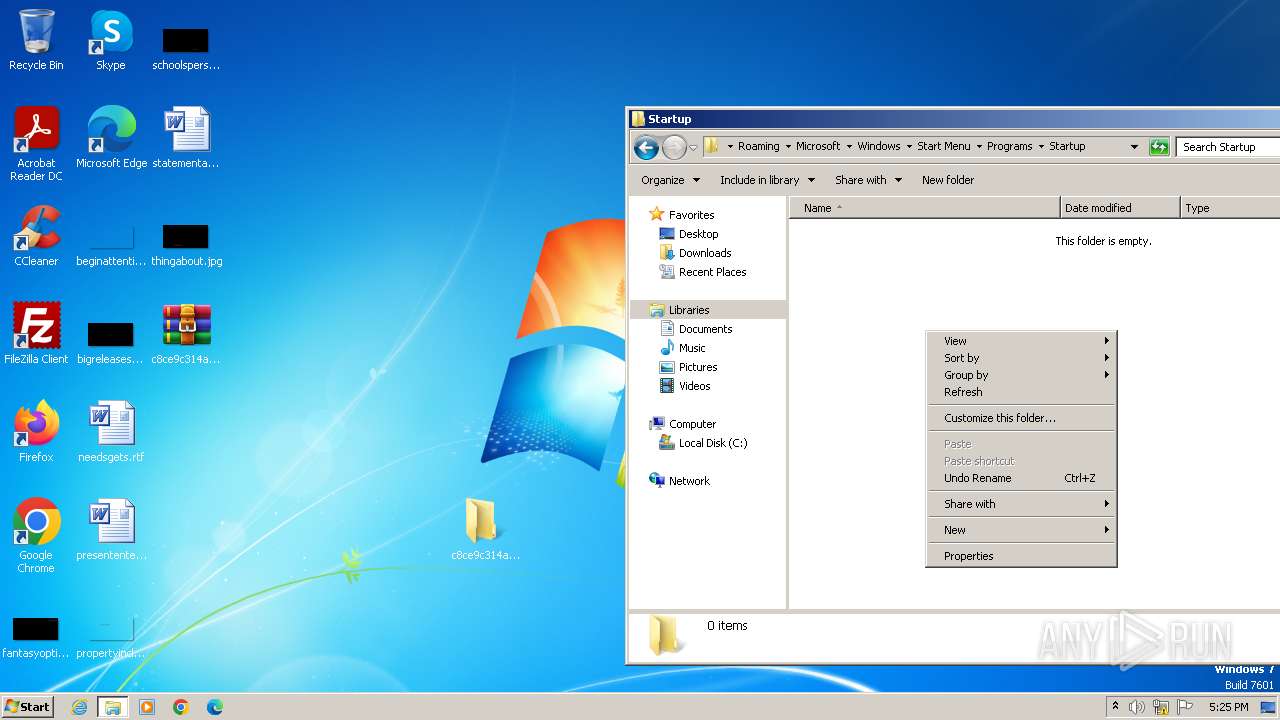Click the Action Center flag icon
The image size is (1280, 720).
point(1185,707)
